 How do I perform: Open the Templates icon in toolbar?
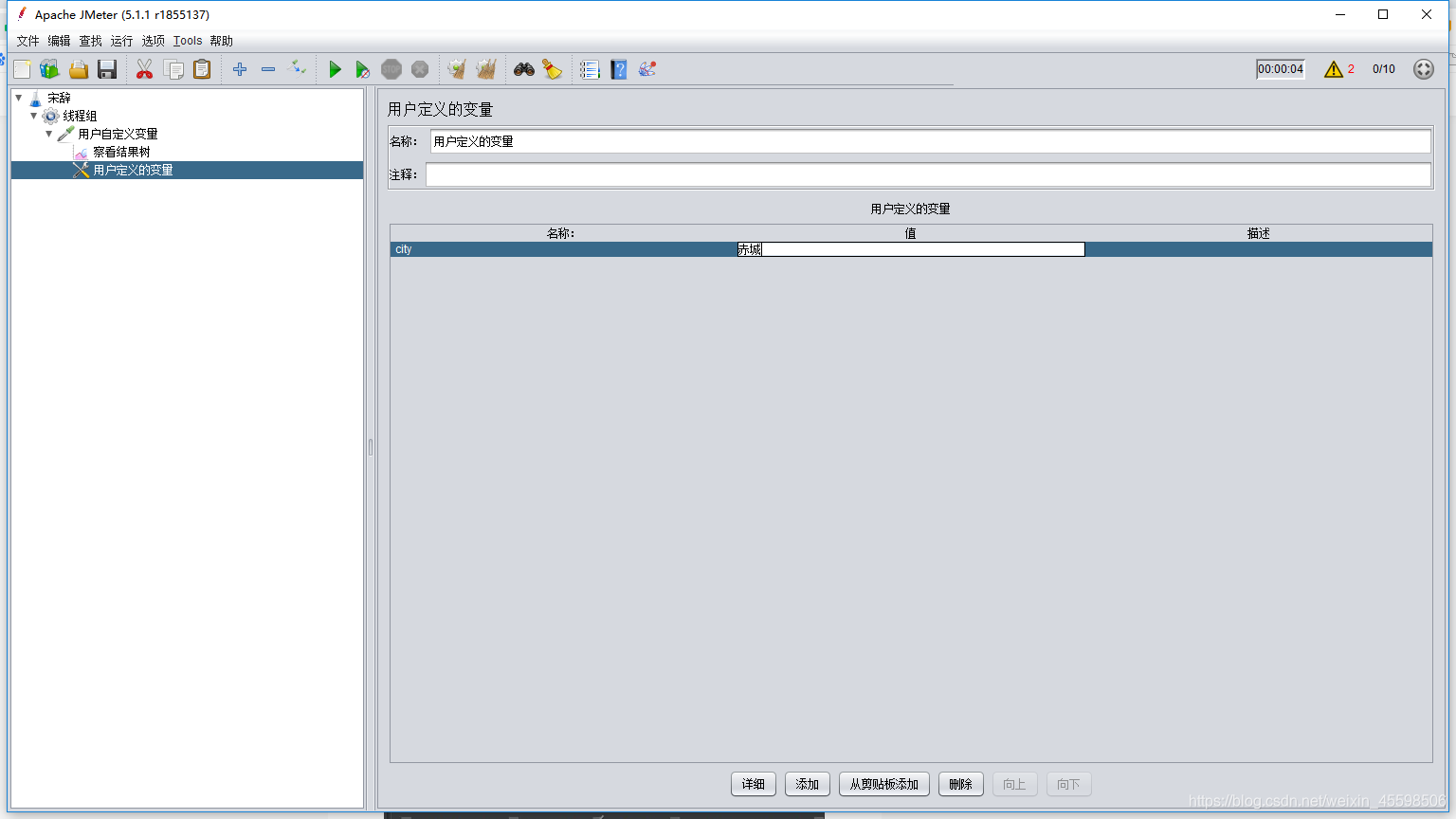click(x=49, y=69)
